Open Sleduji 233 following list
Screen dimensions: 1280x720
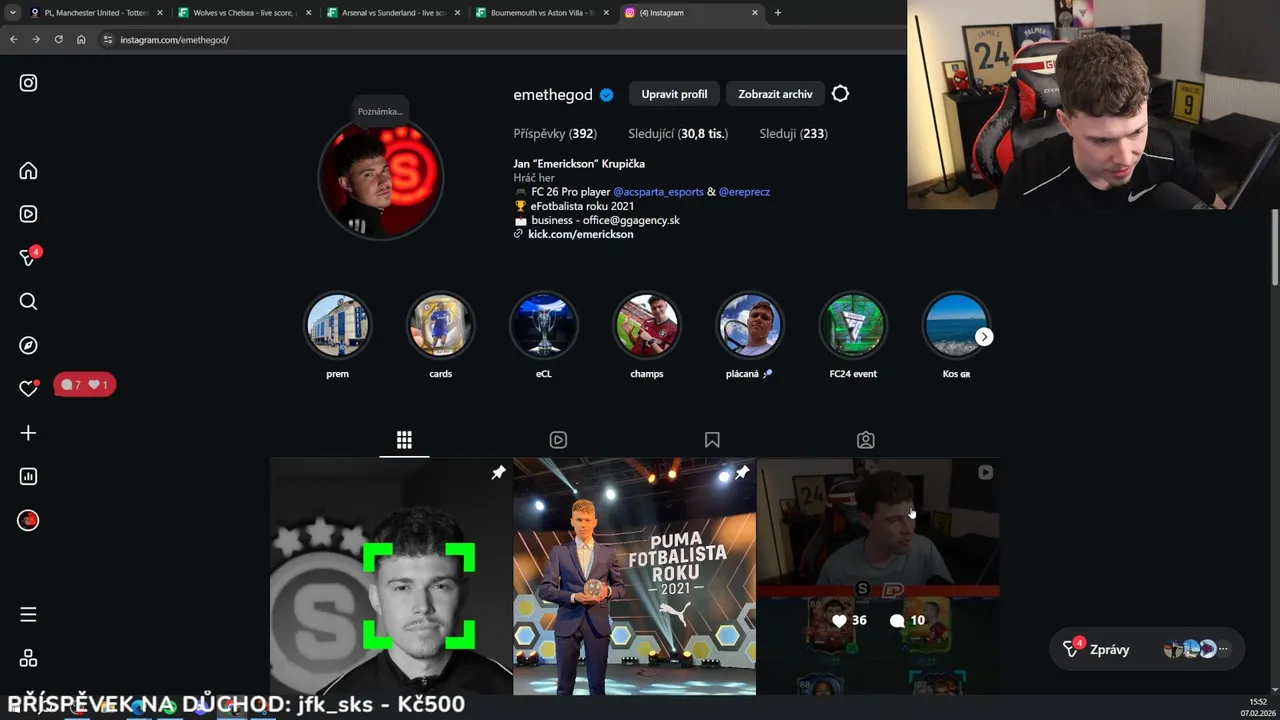(x=793, y=134)
